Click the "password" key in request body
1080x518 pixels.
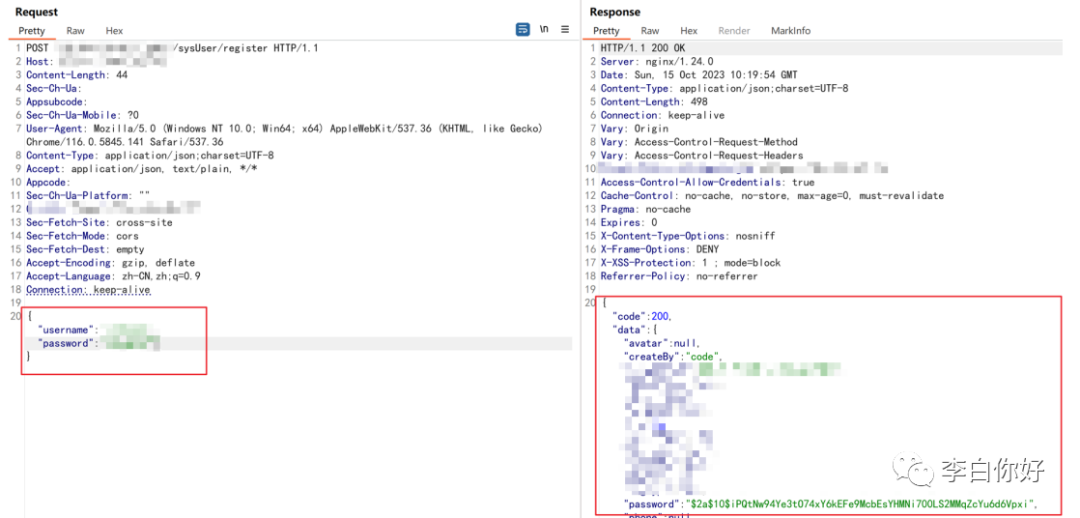point(63,343)
